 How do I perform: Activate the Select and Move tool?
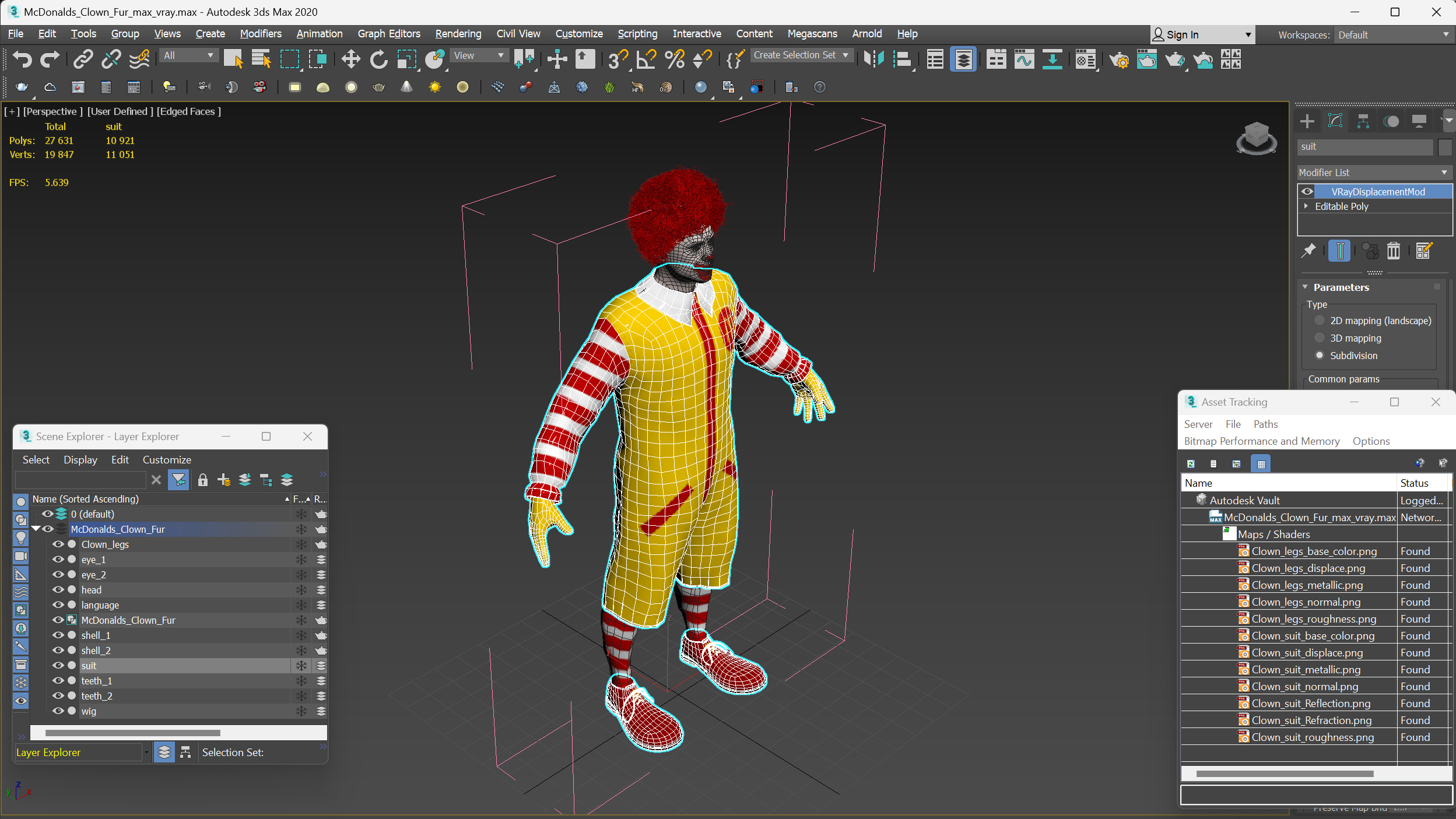pyautogui.click(x=350, y=59)
